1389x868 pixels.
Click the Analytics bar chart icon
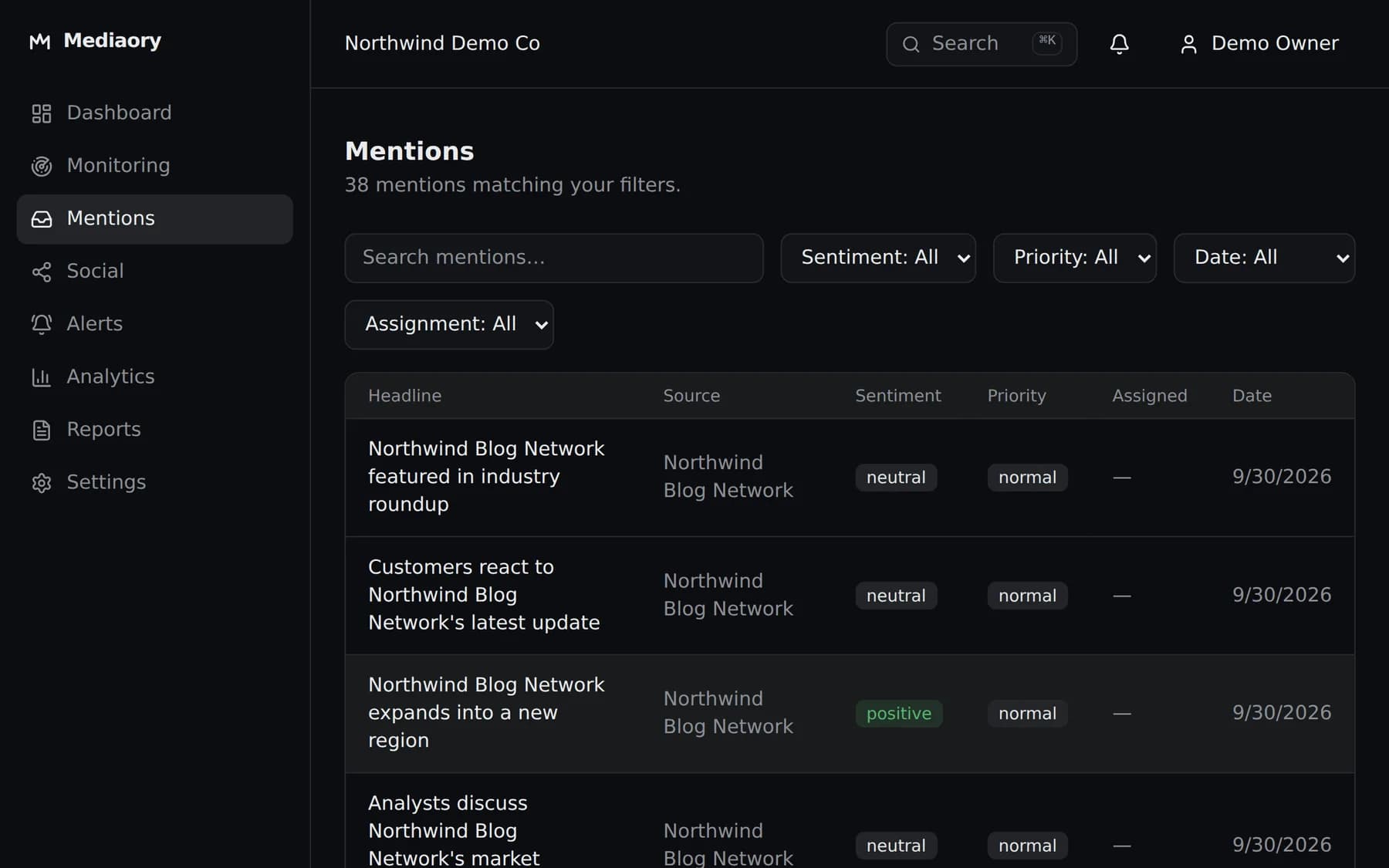(42, 377)
